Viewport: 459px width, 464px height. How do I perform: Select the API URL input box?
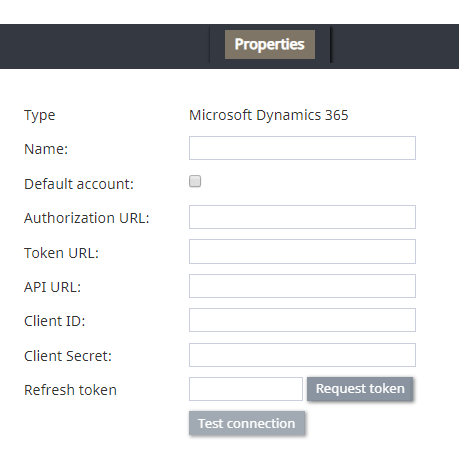302,286
